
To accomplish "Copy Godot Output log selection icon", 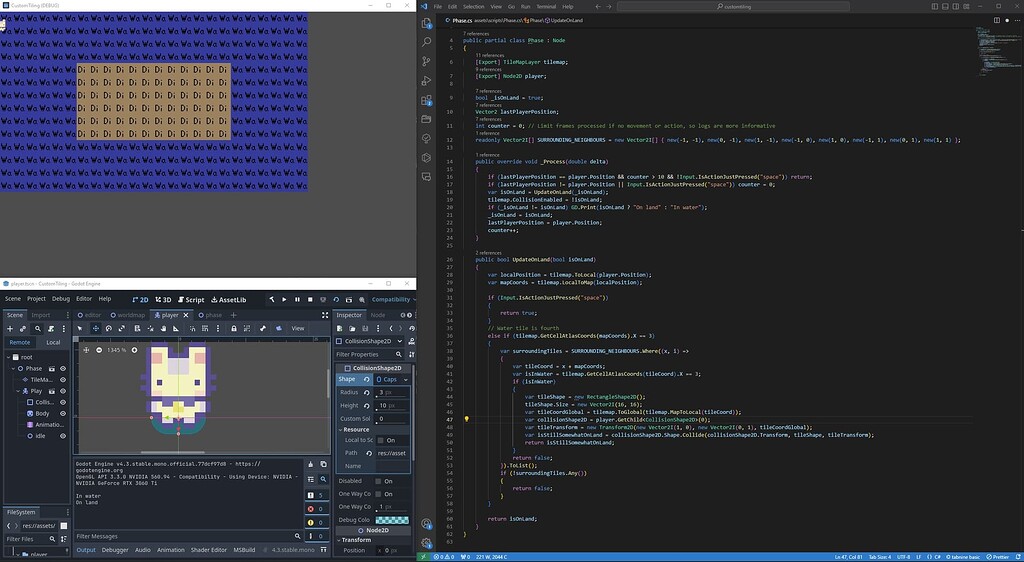I will [x=323, y=464].
